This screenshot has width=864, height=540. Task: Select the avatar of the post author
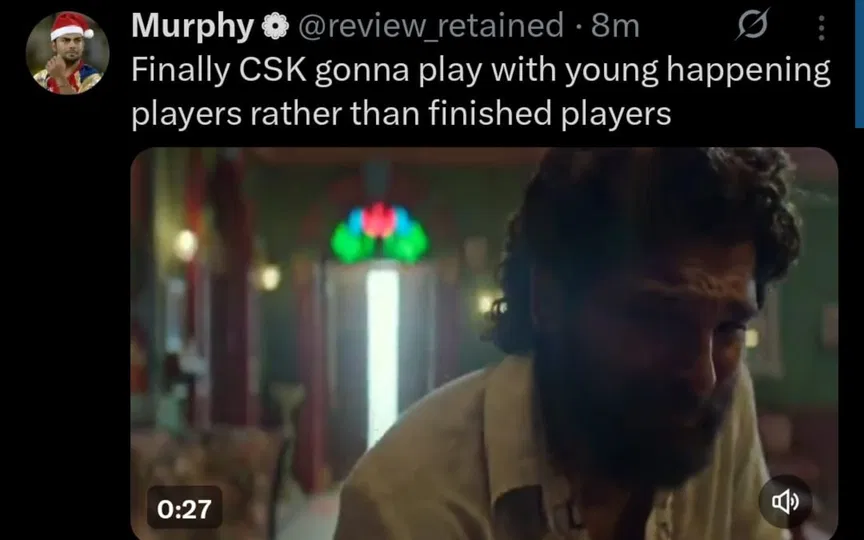tap(67, 53)
